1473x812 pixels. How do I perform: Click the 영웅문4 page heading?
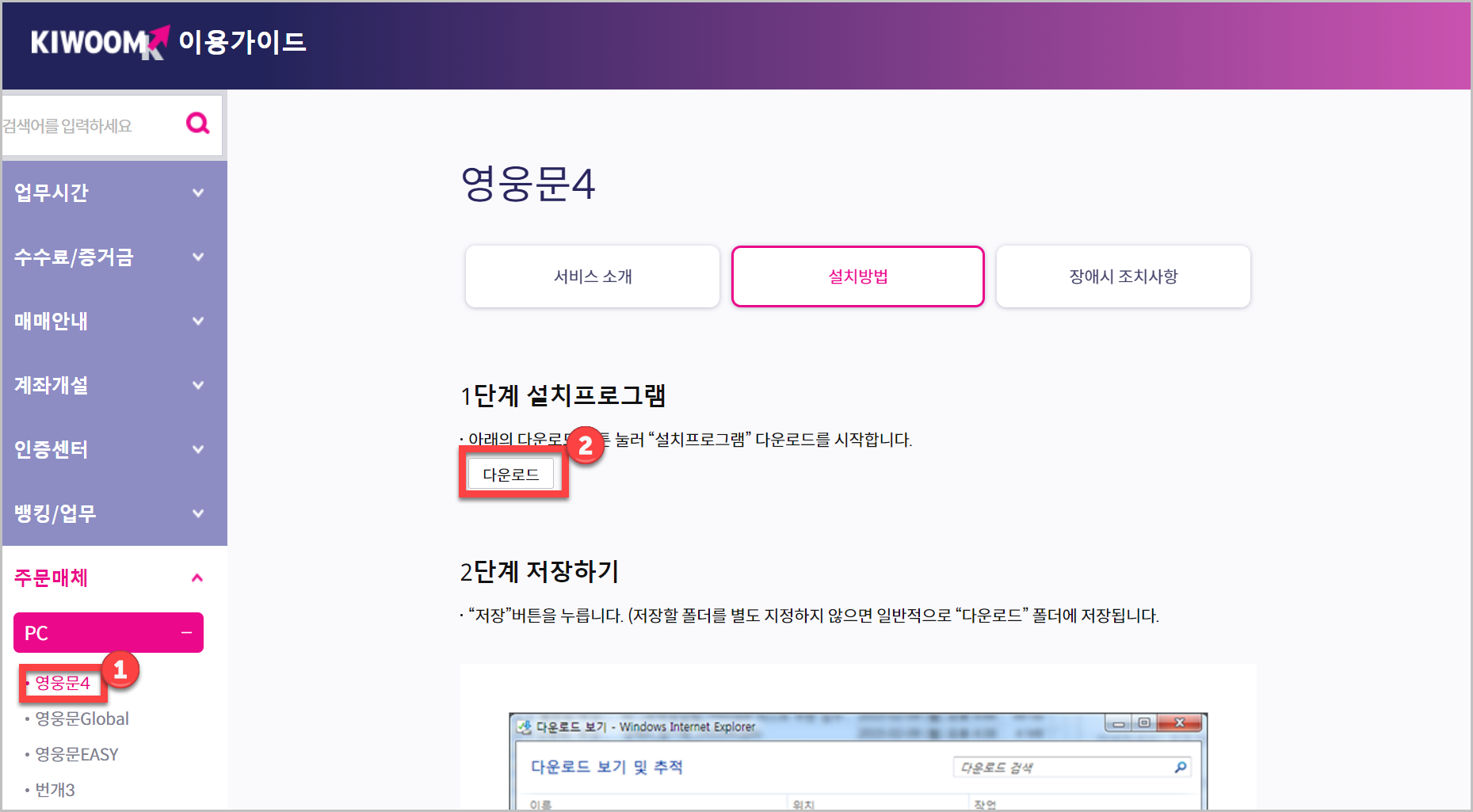pos(528,184)
